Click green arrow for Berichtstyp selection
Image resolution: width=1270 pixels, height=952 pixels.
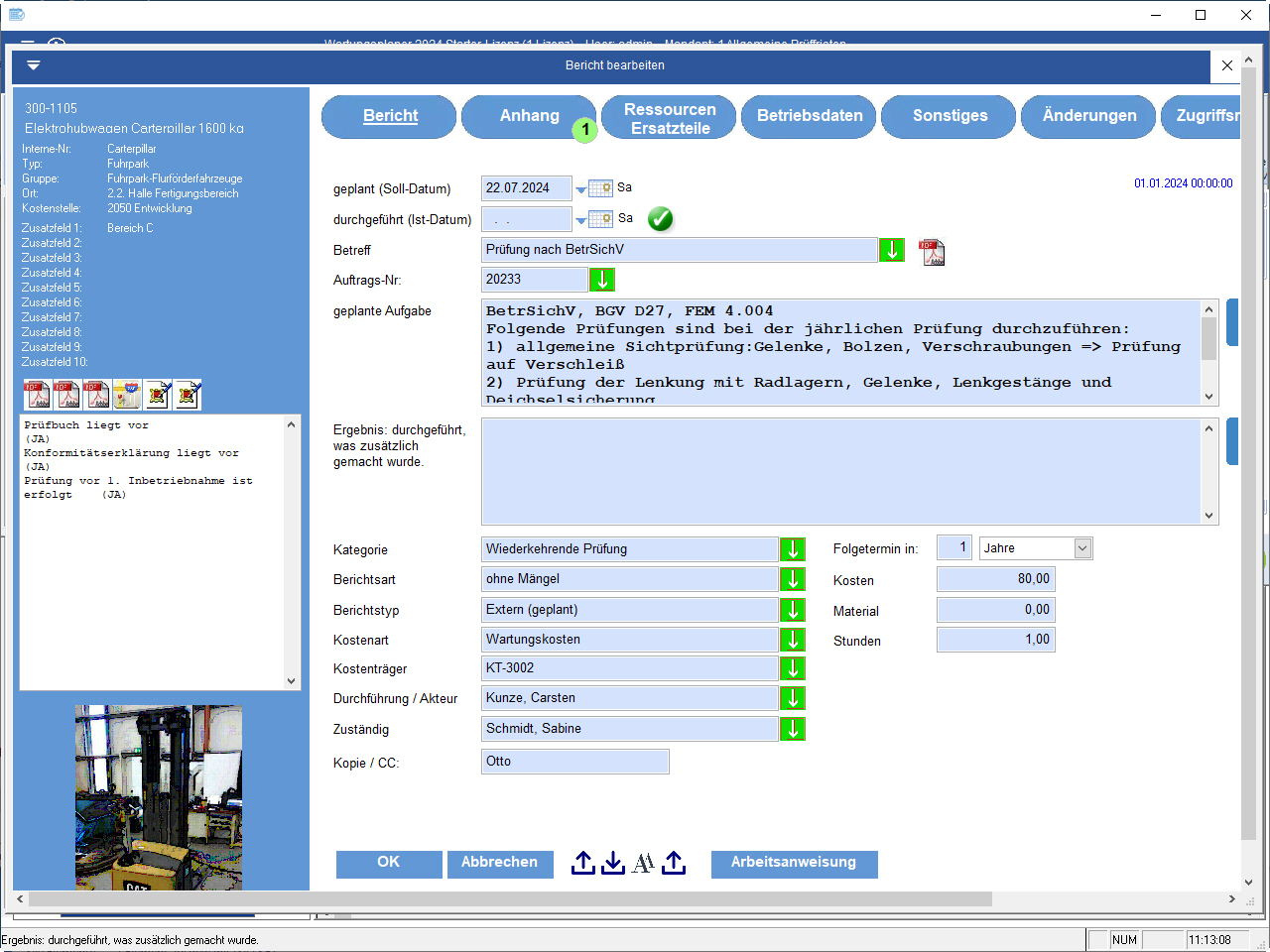click(x=793, y=610)
